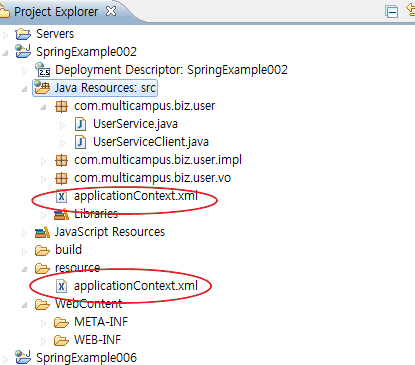
Task: Expand the com.multicampus.biz.user.impl package
Action: tap(43, 161)
